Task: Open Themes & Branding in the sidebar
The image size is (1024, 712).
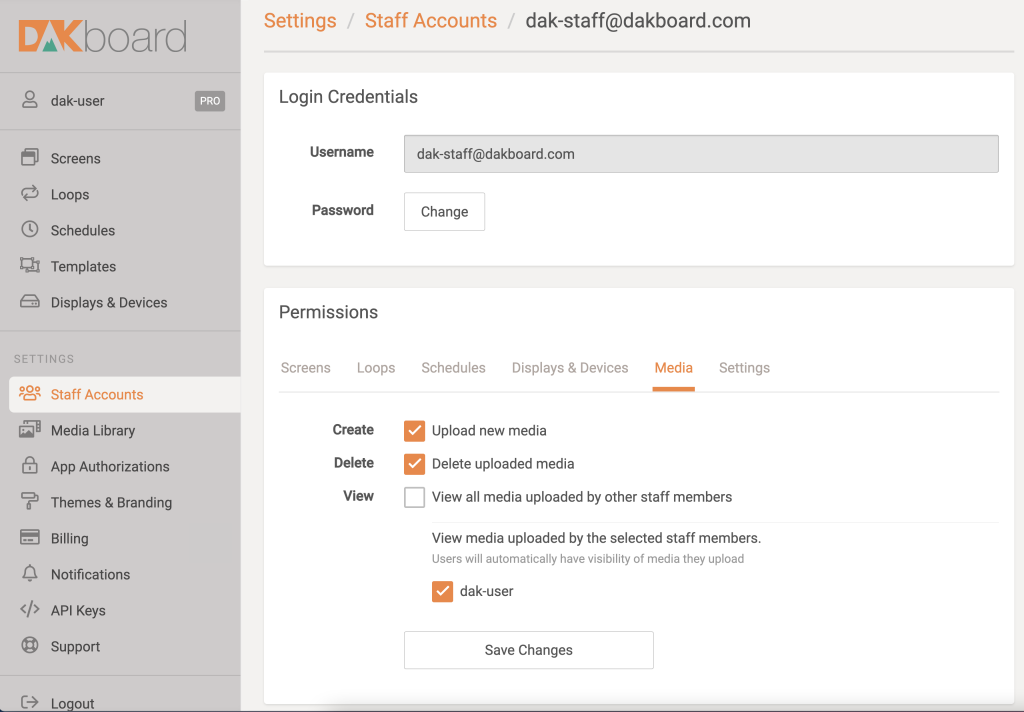Action: pyautogui.click(x=112, y=502)
